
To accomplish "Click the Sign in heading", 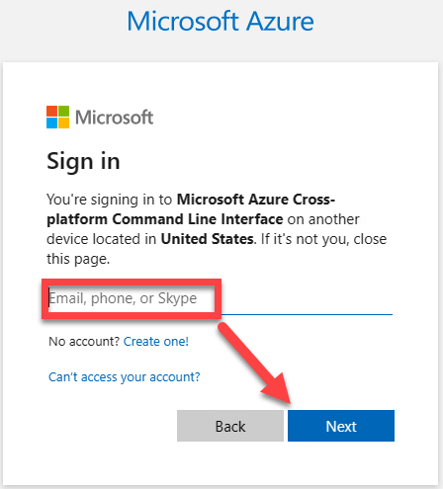I will (x=83, y=162).
